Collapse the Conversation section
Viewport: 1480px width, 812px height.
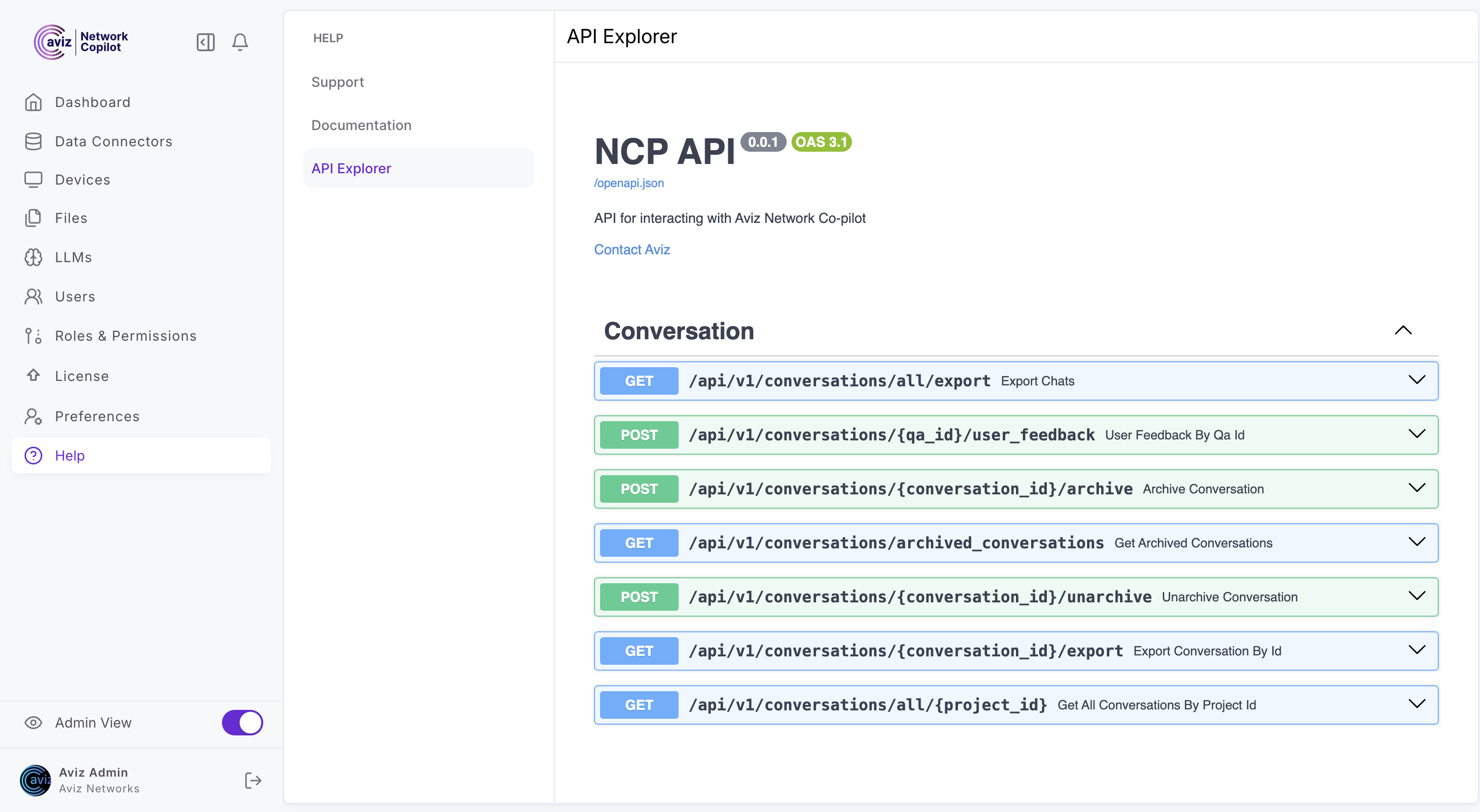(x=1403, y=330)
